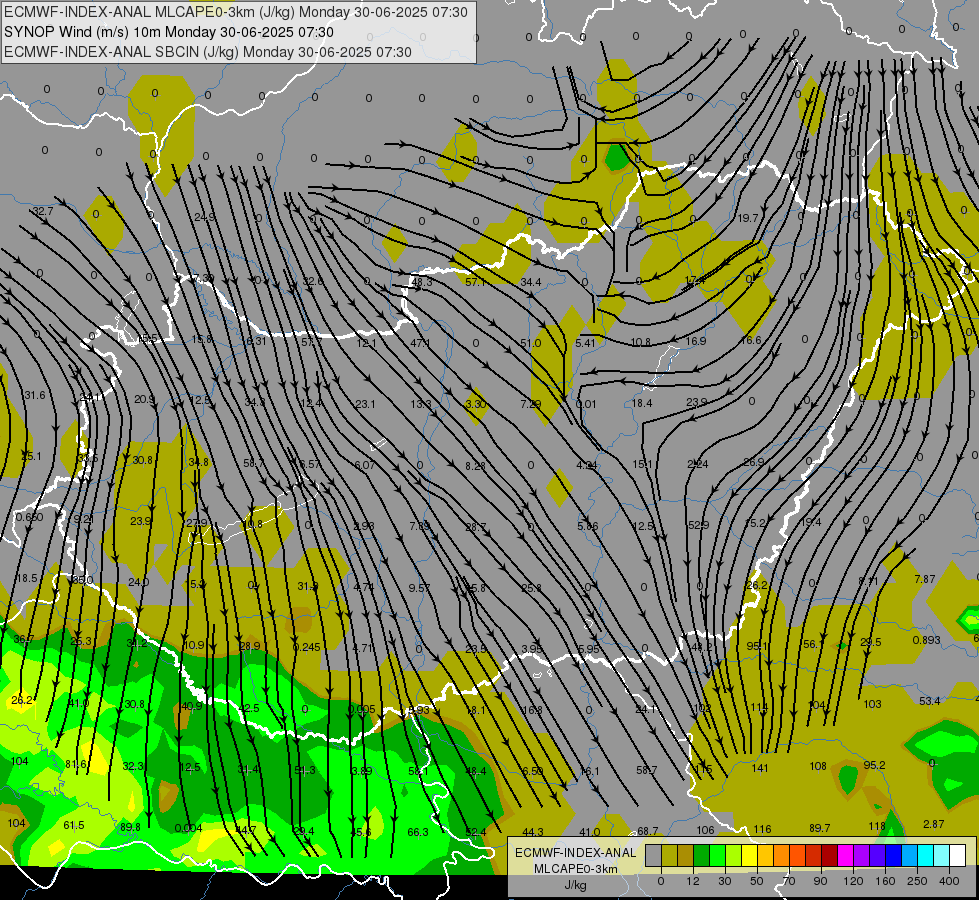Click the map value 116
Screen dimensions: 979x900
click(x=762, y=829)
